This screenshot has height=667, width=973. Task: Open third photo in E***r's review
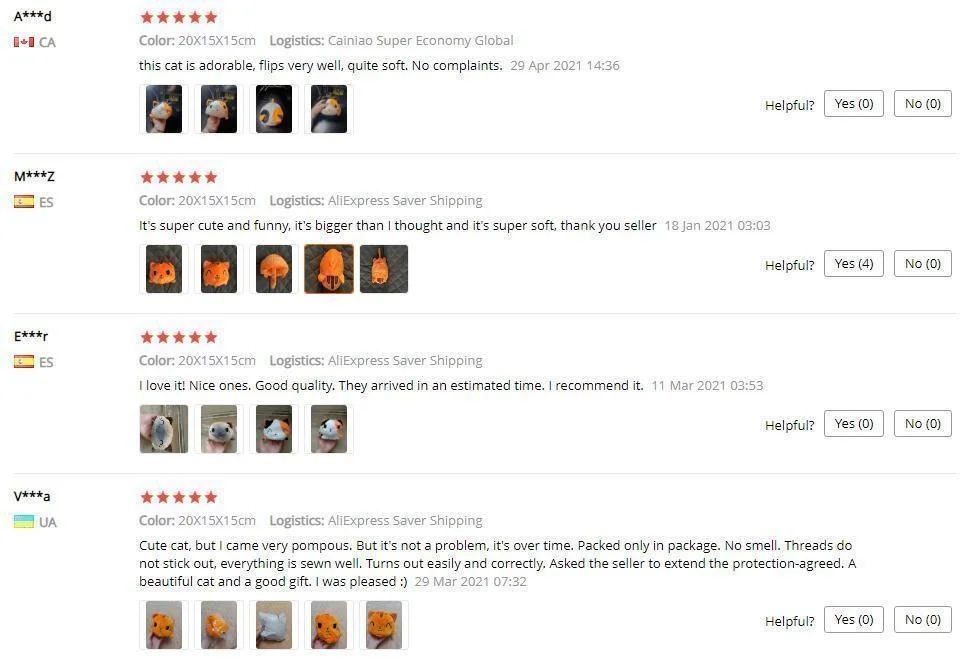click(x=274, y=429)
